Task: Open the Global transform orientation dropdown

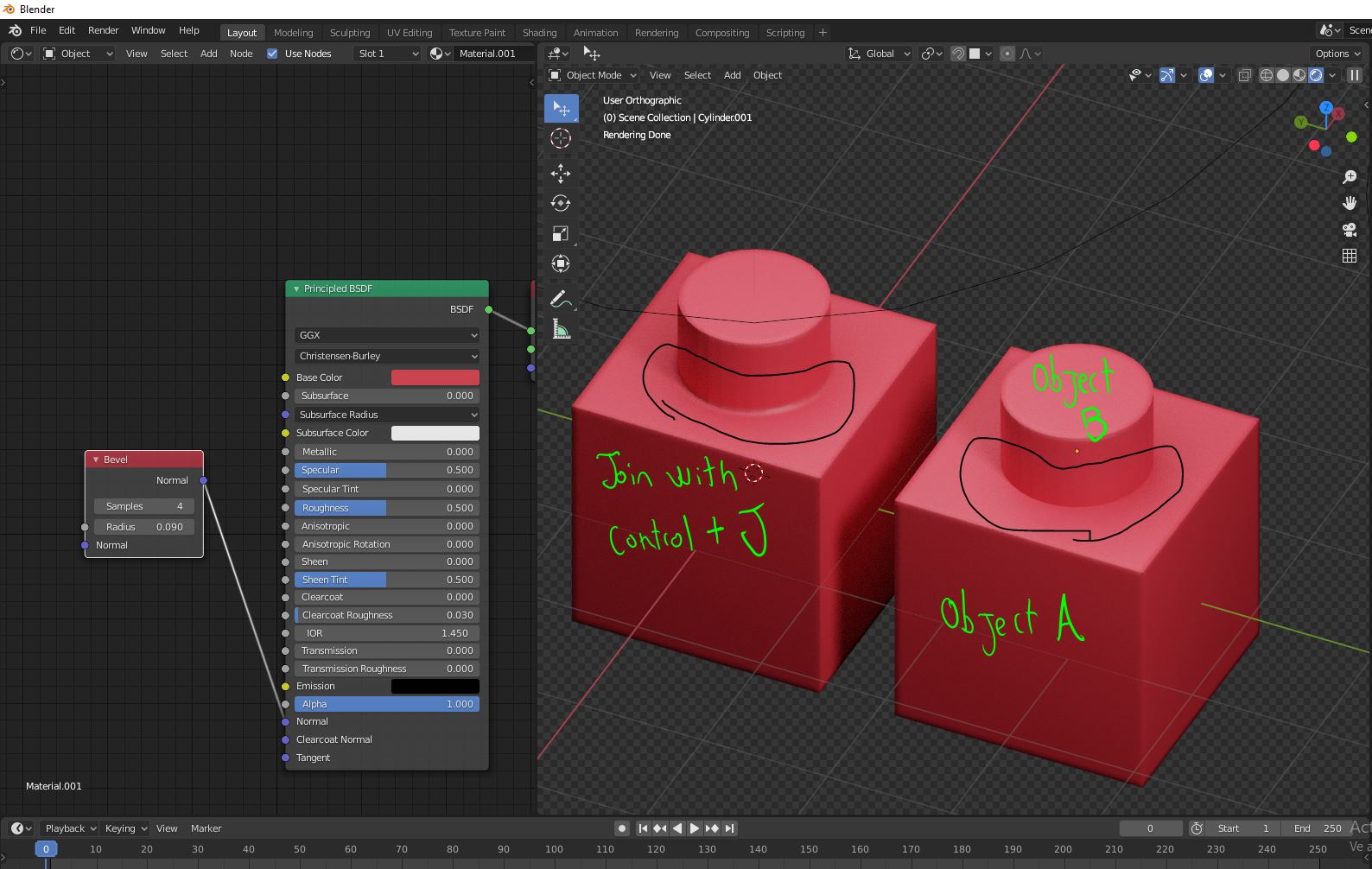Action: point(879,54)
